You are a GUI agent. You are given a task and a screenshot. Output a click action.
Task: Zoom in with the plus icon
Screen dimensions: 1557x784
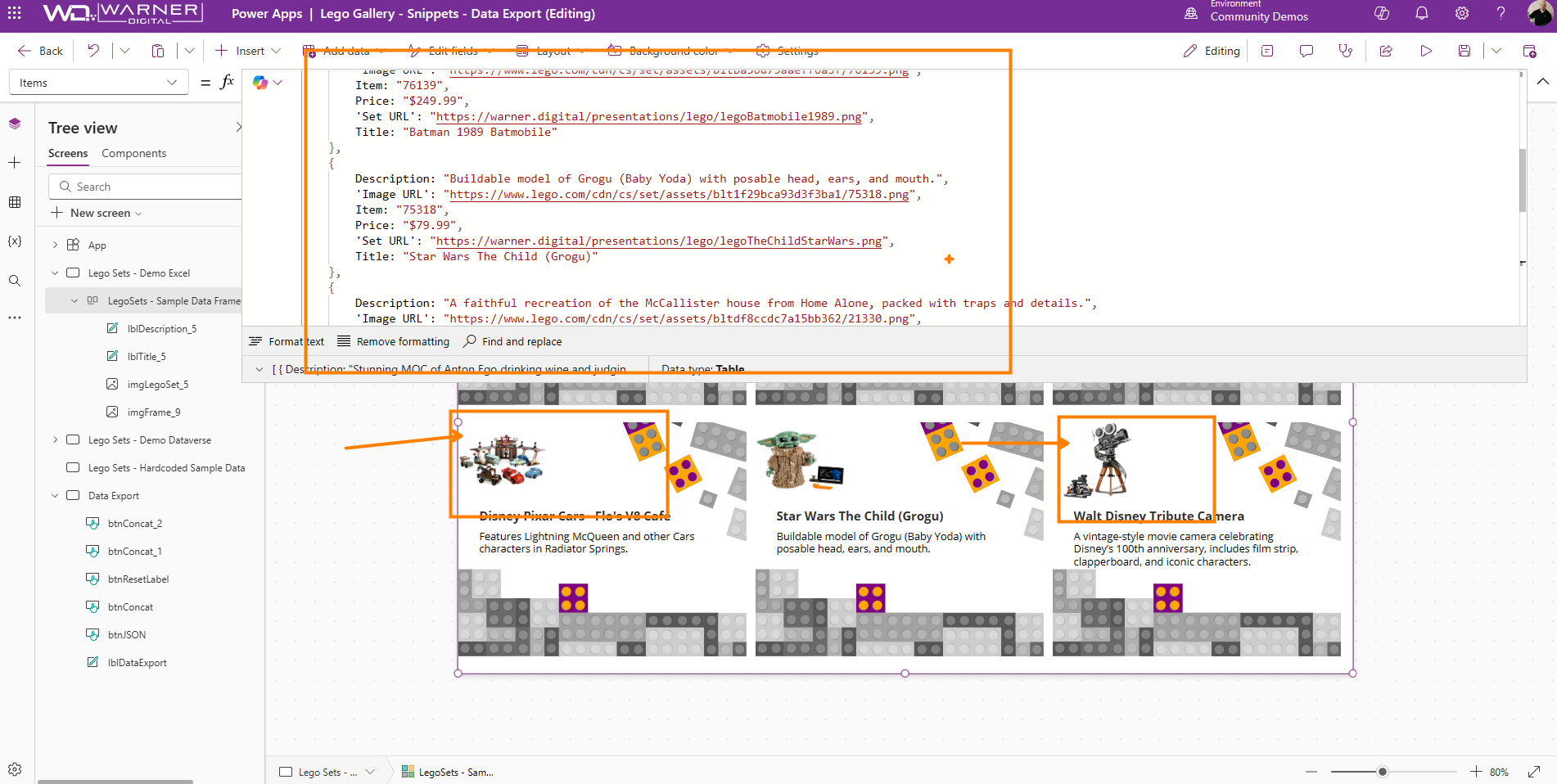point(1476,772)
